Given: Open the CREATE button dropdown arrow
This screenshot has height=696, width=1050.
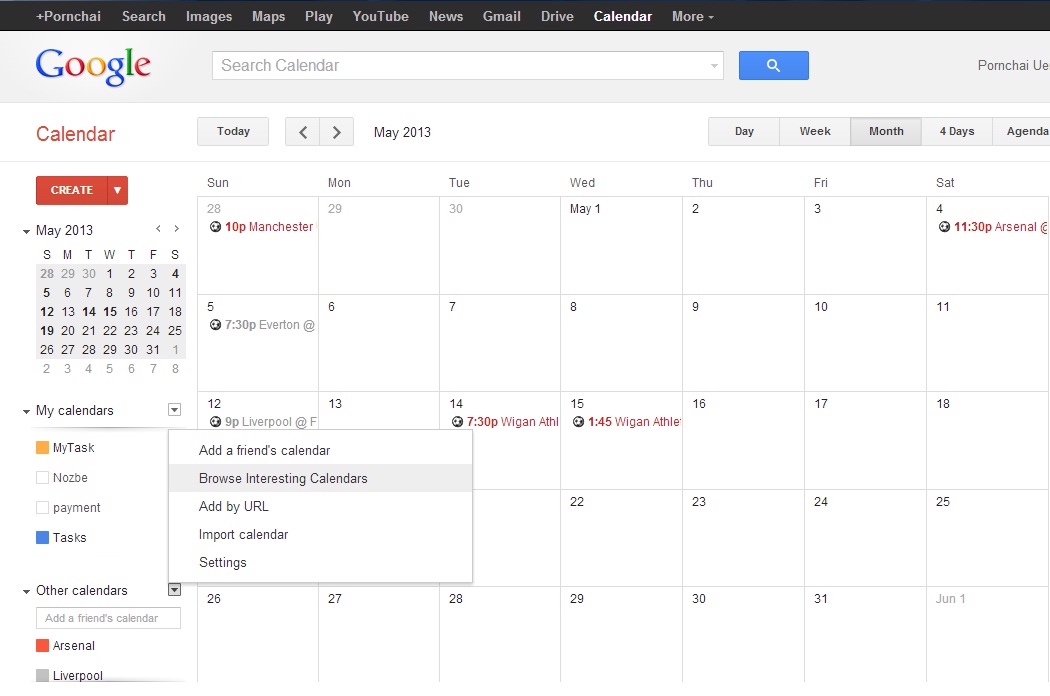Looking at the screenshot, I should pos(117,190).
